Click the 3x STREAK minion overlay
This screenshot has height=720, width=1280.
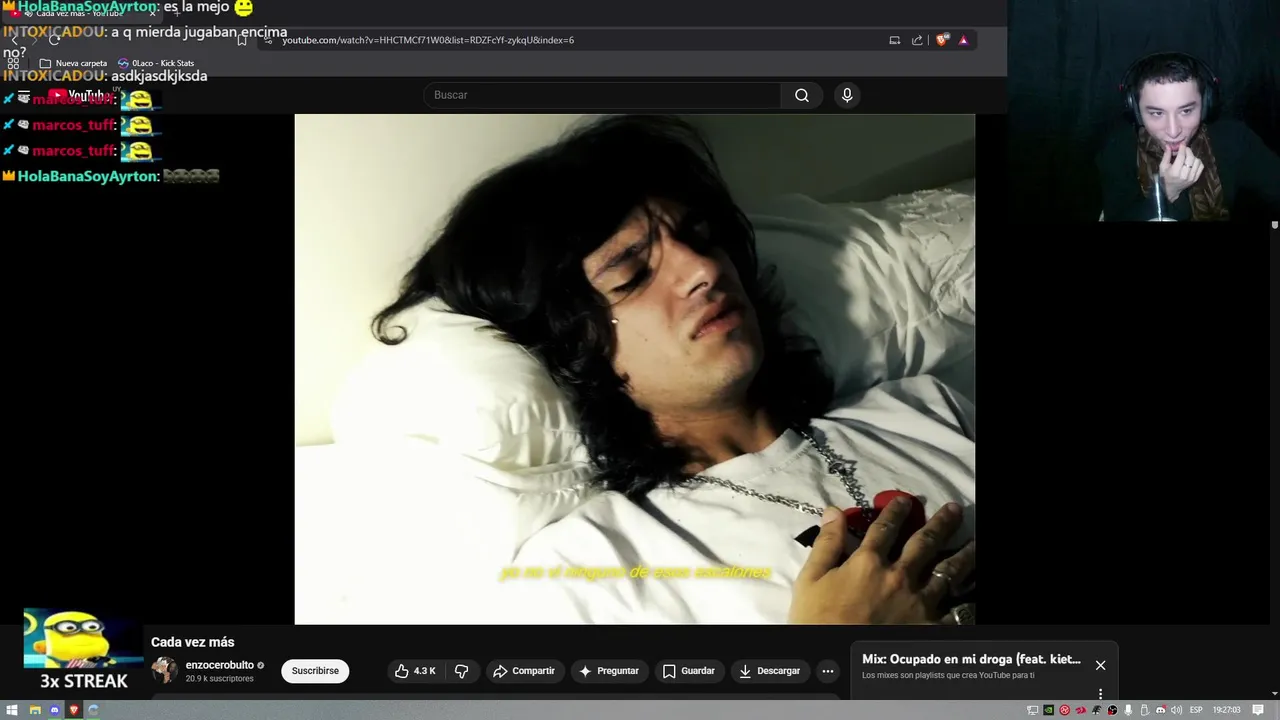pos(83,651)
